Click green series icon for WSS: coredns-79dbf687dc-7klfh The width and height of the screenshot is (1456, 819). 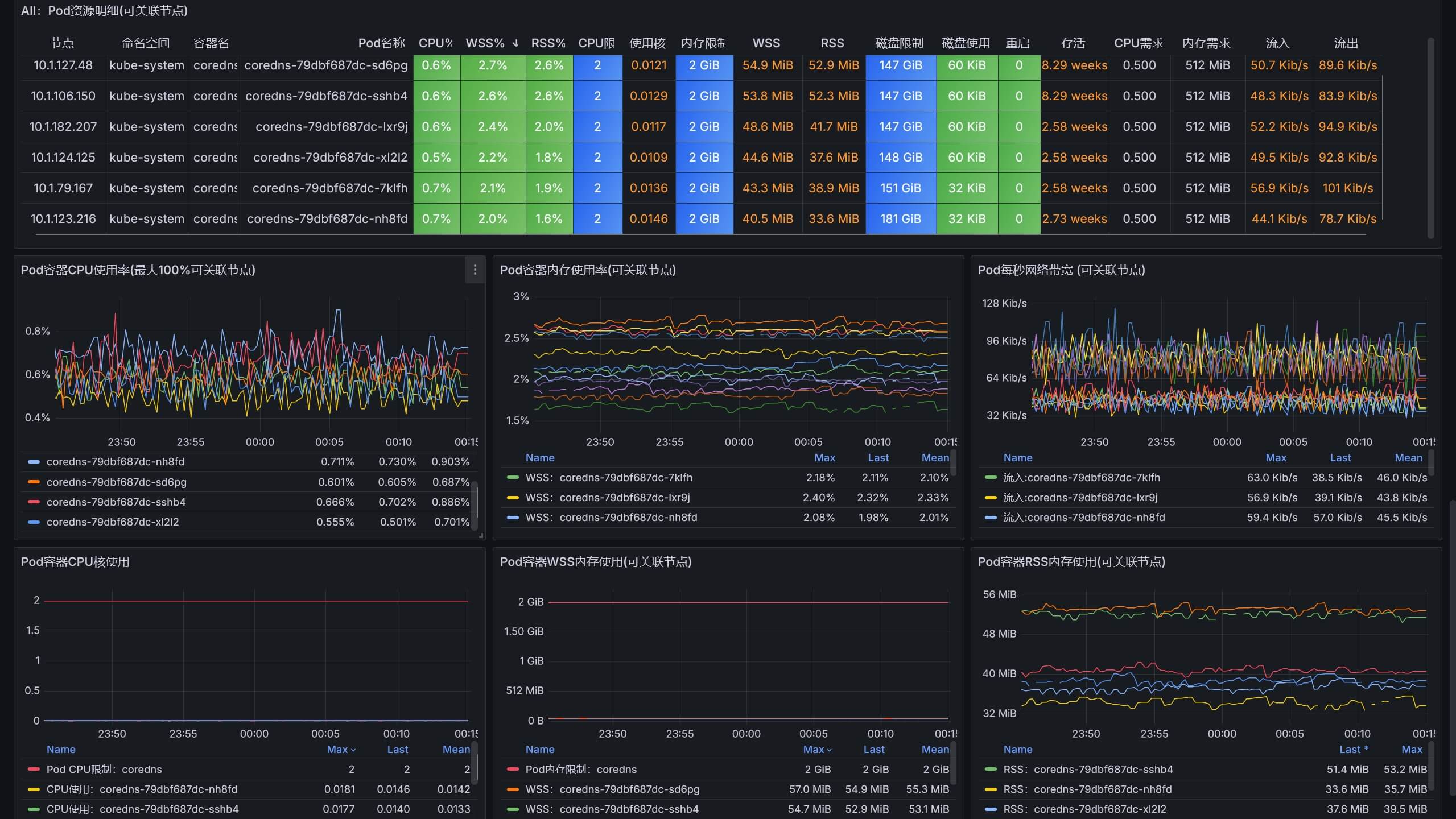[x=513, y=478]
